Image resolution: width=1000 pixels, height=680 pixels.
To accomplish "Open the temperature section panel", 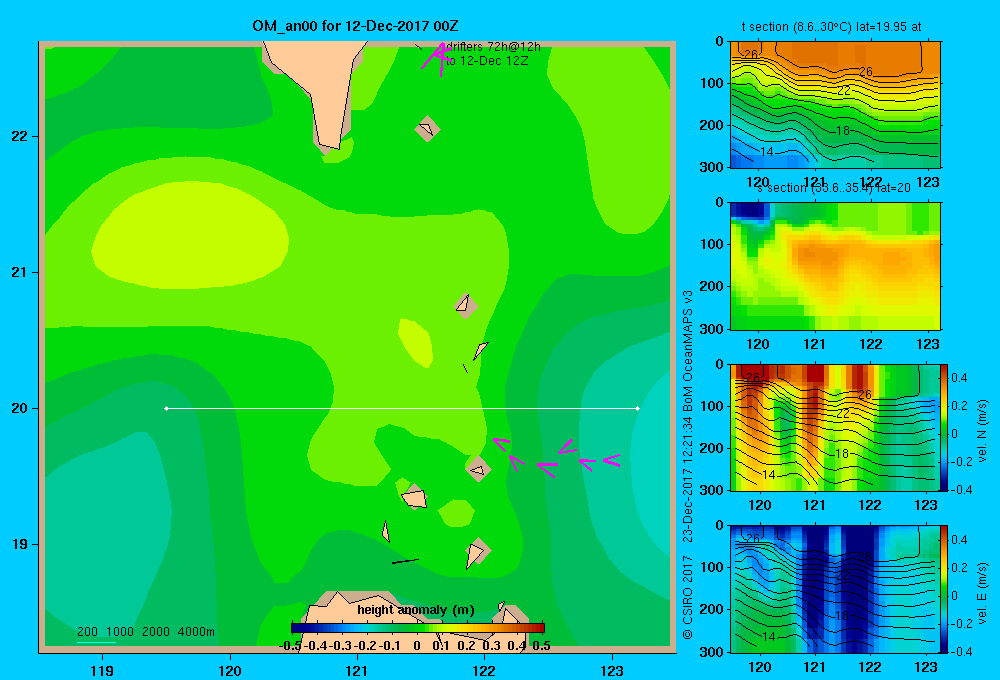I will pyautogui.click(x=835, y=105).
